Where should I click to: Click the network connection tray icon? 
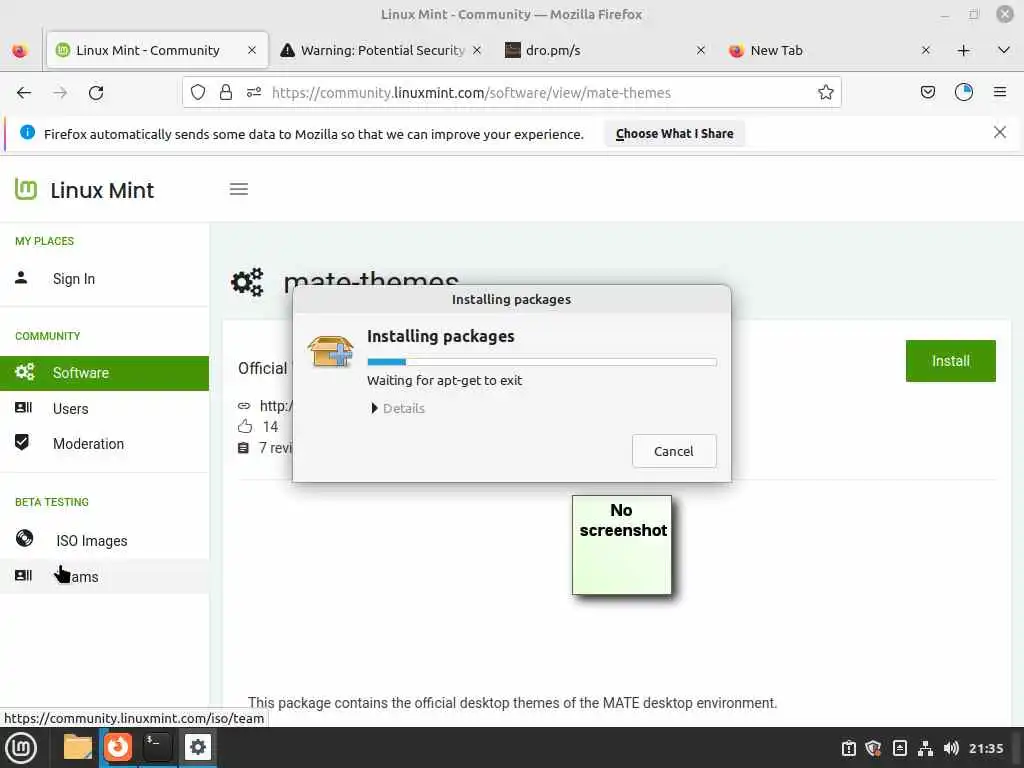pos(925,748)
